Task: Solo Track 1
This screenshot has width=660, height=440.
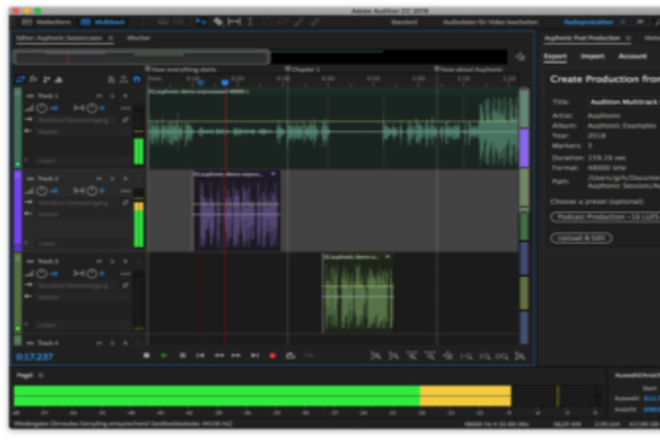Action: [112, 96]
